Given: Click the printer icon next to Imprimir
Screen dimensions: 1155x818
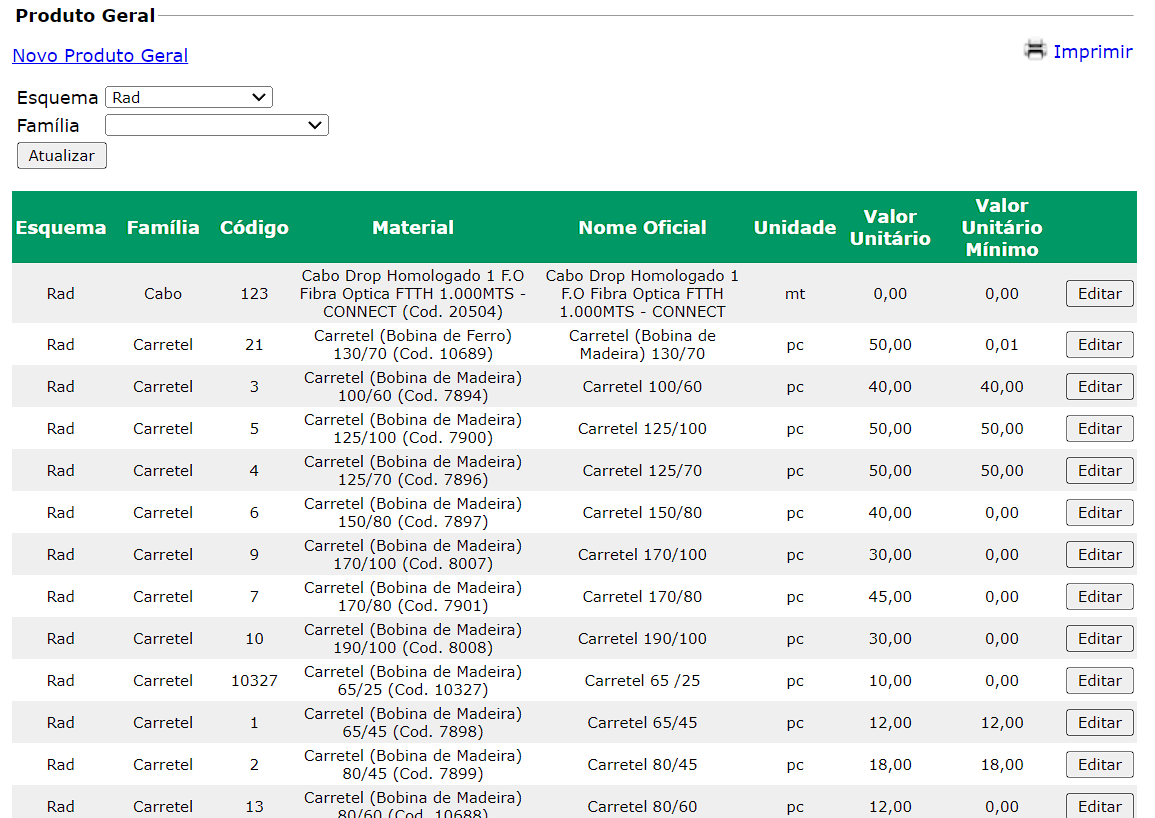Looking at the screenshot, I should [x=1035, y=50].
